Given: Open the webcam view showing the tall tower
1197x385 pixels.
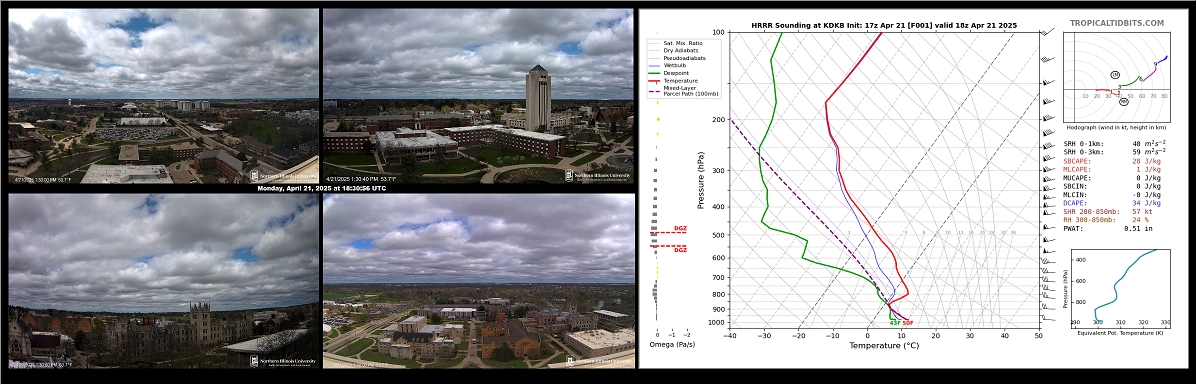Looking at the screenshot, I should (479, 96).
